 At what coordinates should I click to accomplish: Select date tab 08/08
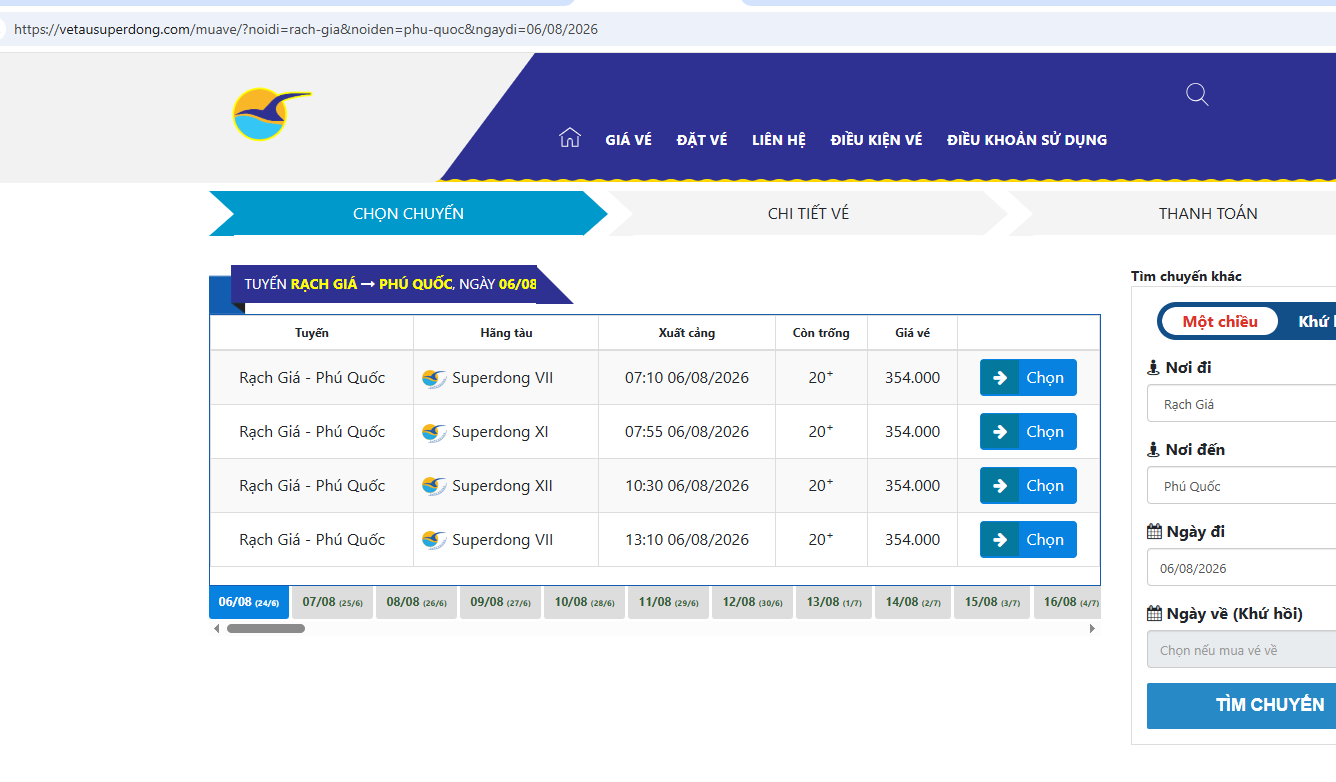(x=417, y=602)
